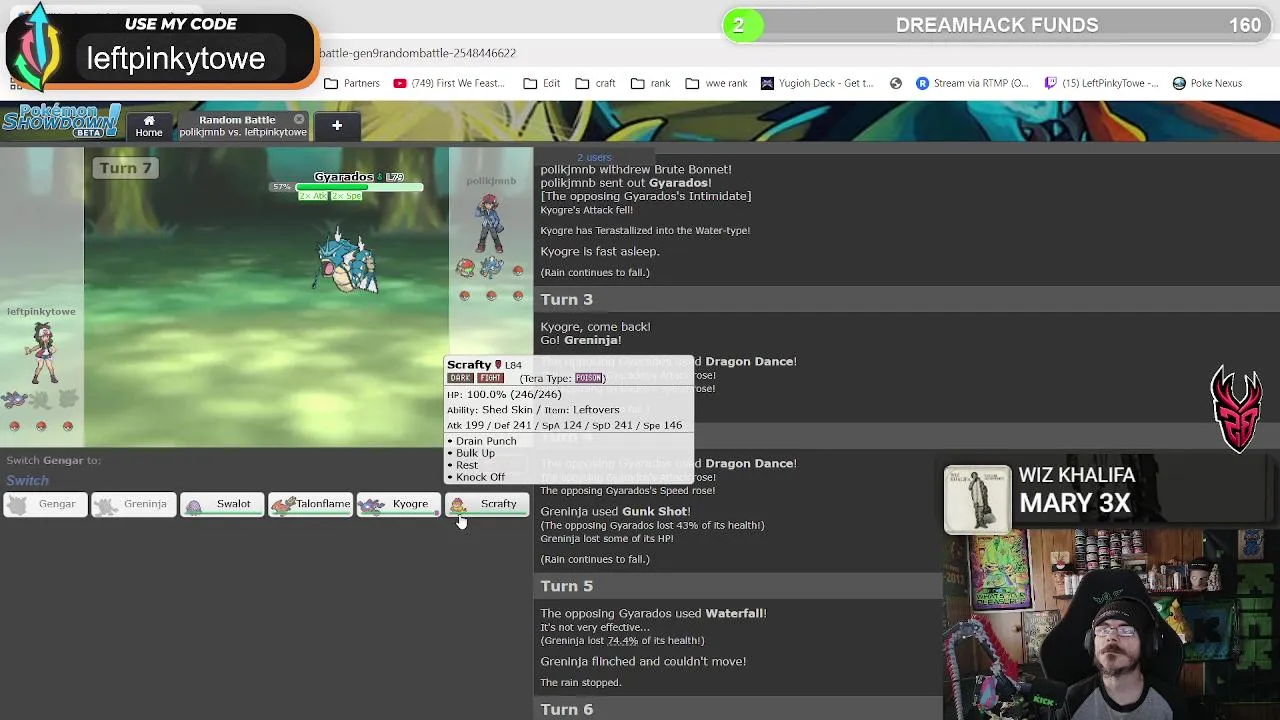Click the Bulk Up move in tooltip
Screen dimensions: 1280x720
[x=474, y=453]
